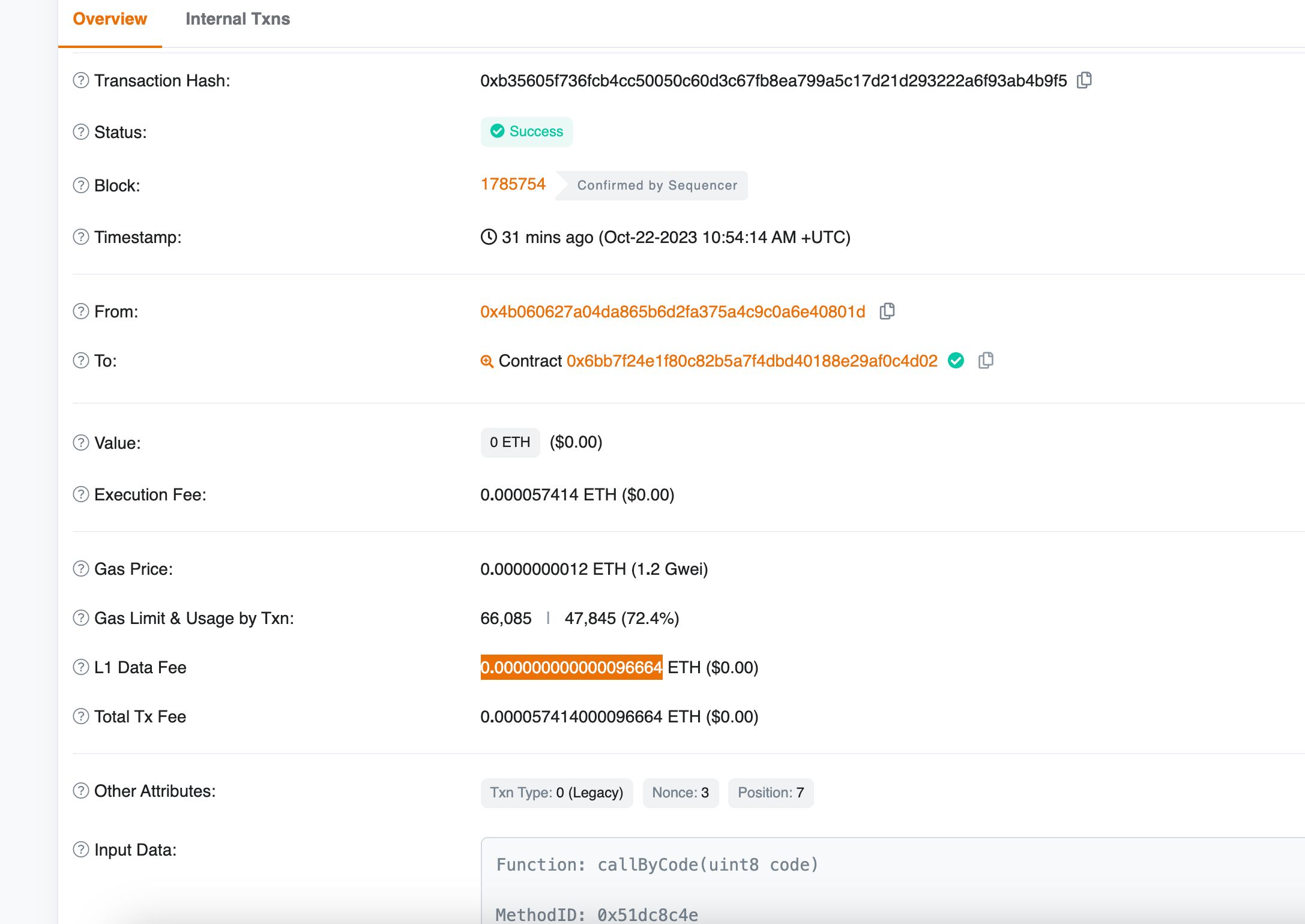
Task: Click help icon next to Block
Action: (81, 185)
